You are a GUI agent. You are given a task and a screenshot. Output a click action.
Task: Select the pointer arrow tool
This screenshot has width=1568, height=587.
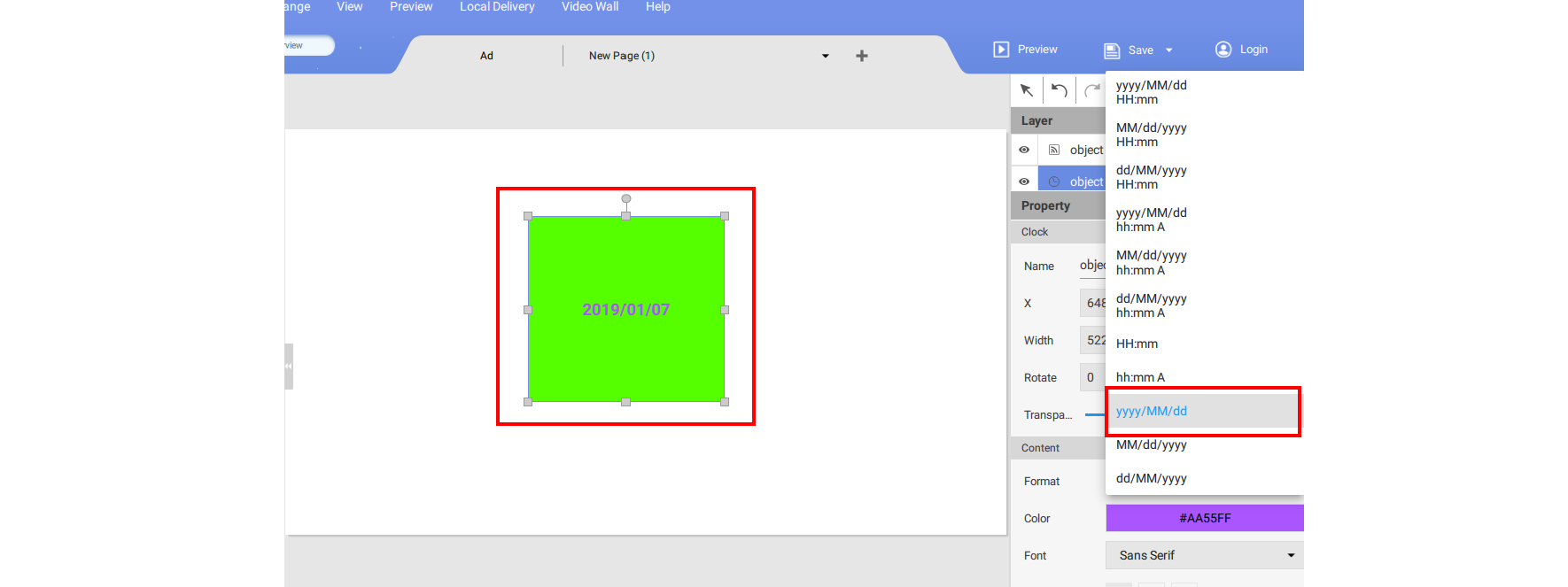pyautogui.click(x=1027, y=90)
